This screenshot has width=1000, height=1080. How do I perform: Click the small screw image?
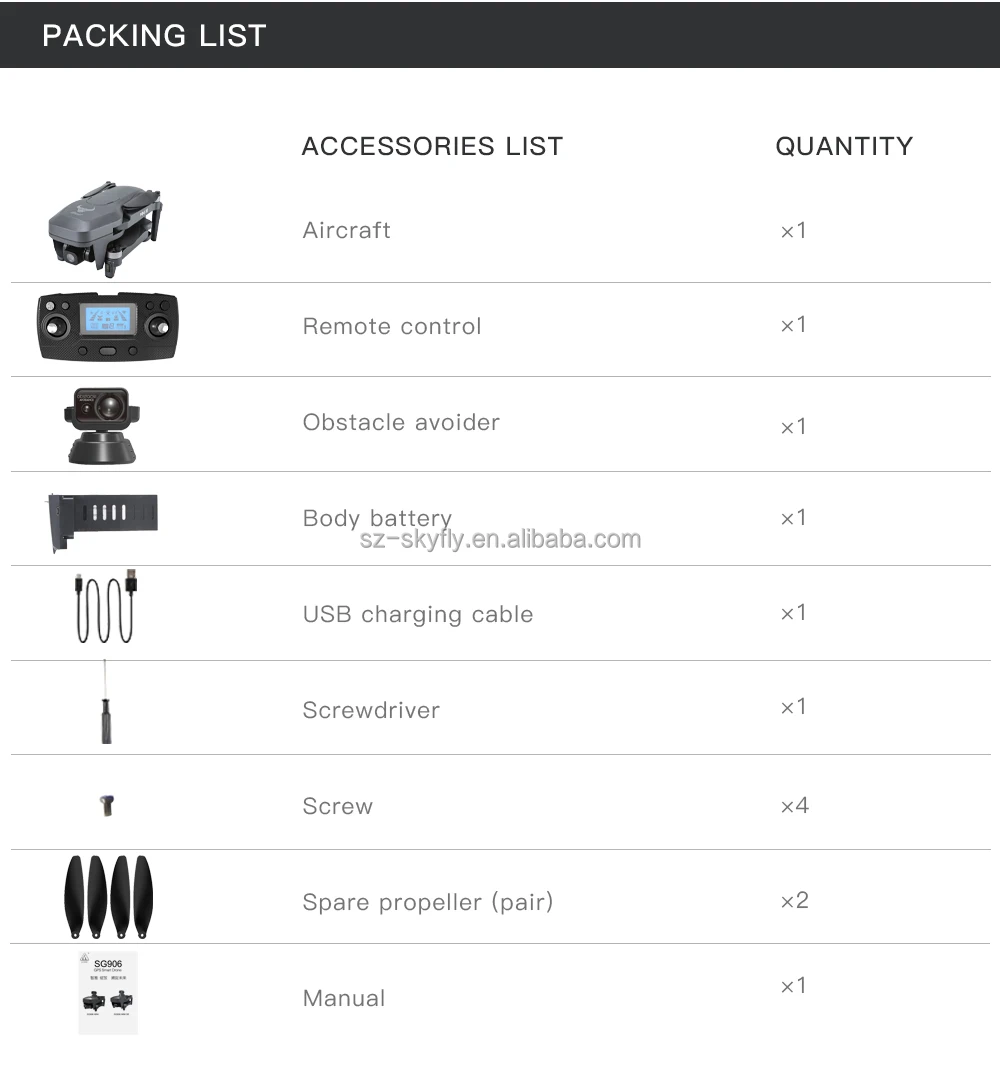click(x=107, y=805)
